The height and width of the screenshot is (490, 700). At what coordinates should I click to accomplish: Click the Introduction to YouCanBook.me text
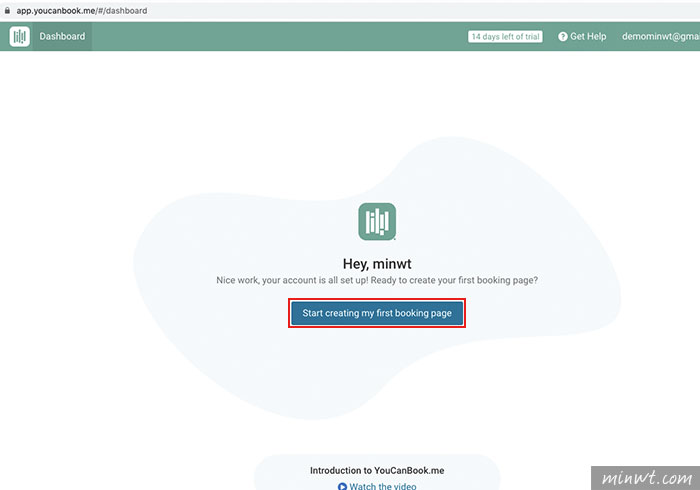[377, 470]
